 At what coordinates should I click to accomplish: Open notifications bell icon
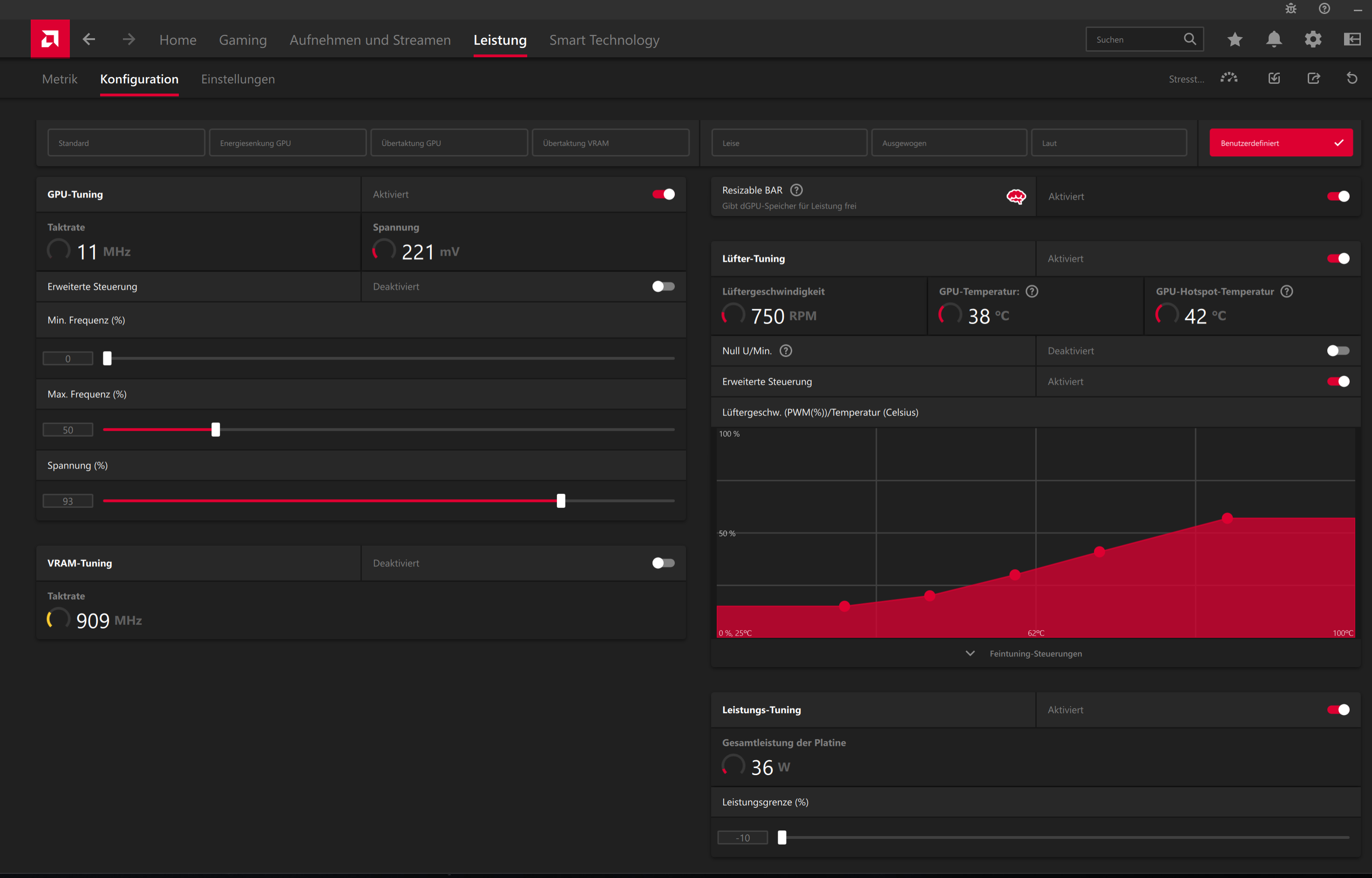point(1273,40)
